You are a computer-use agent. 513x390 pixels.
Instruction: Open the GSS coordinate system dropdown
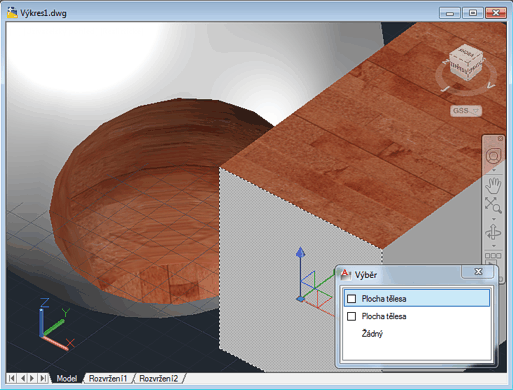coord(466,110)
